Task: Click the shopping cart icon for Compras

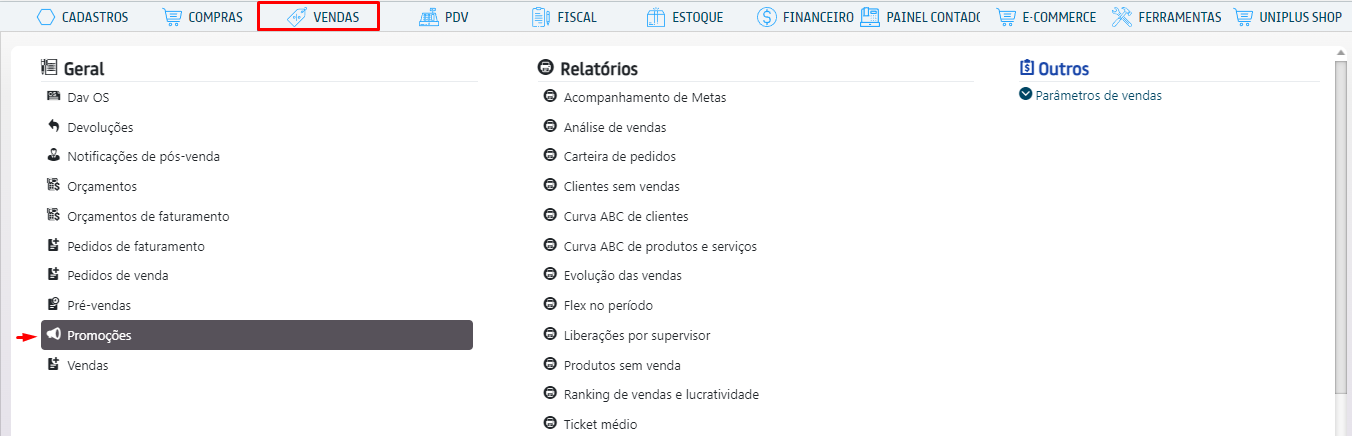Action: (x=172, y=17)
